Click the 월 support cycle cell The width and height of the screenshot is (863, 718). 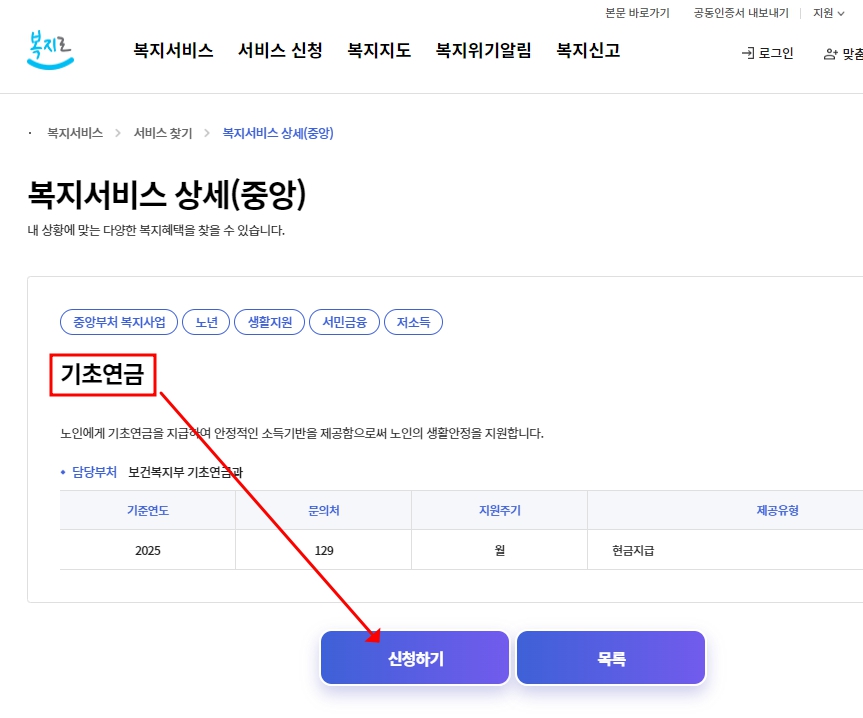coord(500,550)
